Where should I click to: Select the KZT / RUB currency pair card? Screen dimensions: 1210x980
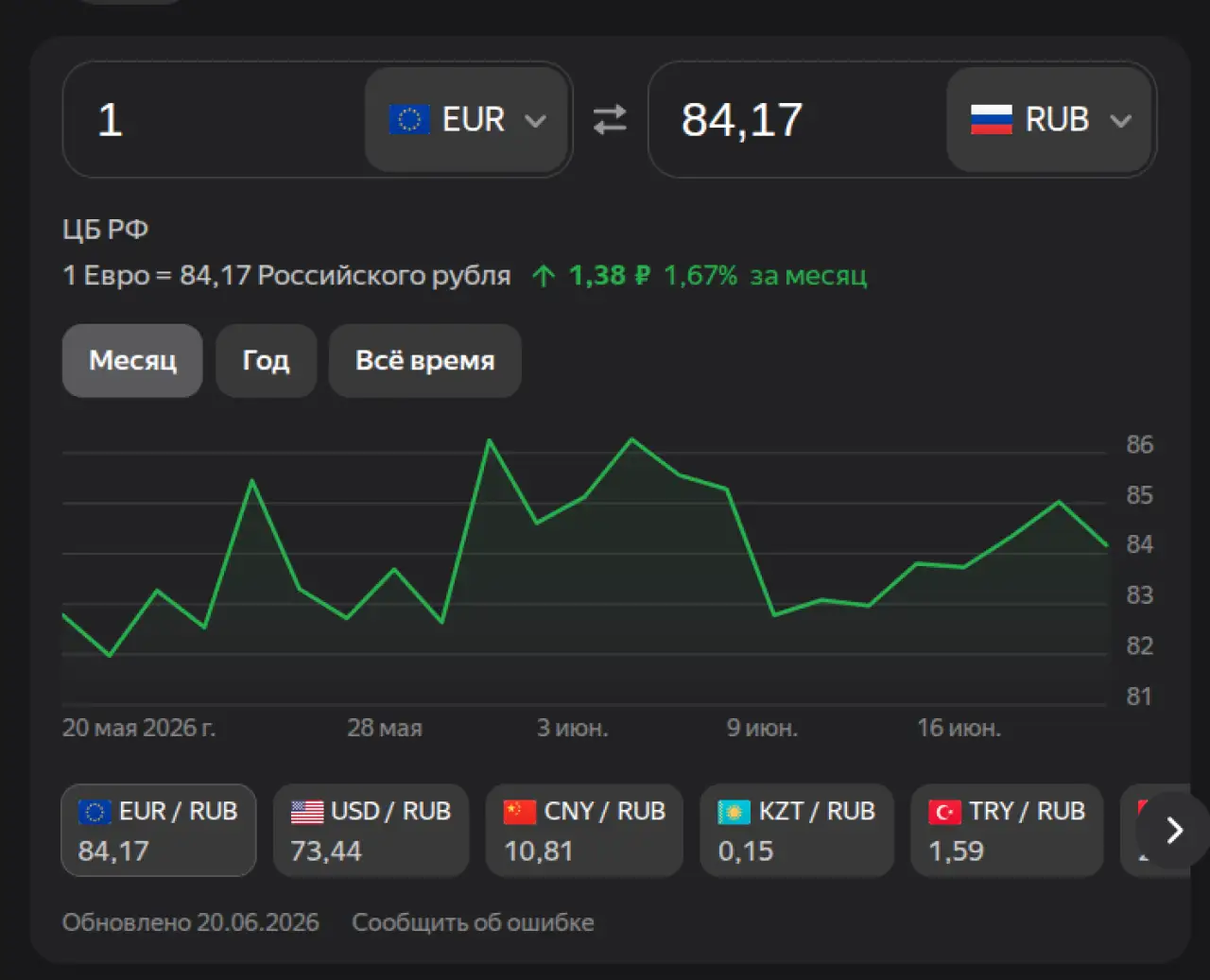[x=797, y=831]
